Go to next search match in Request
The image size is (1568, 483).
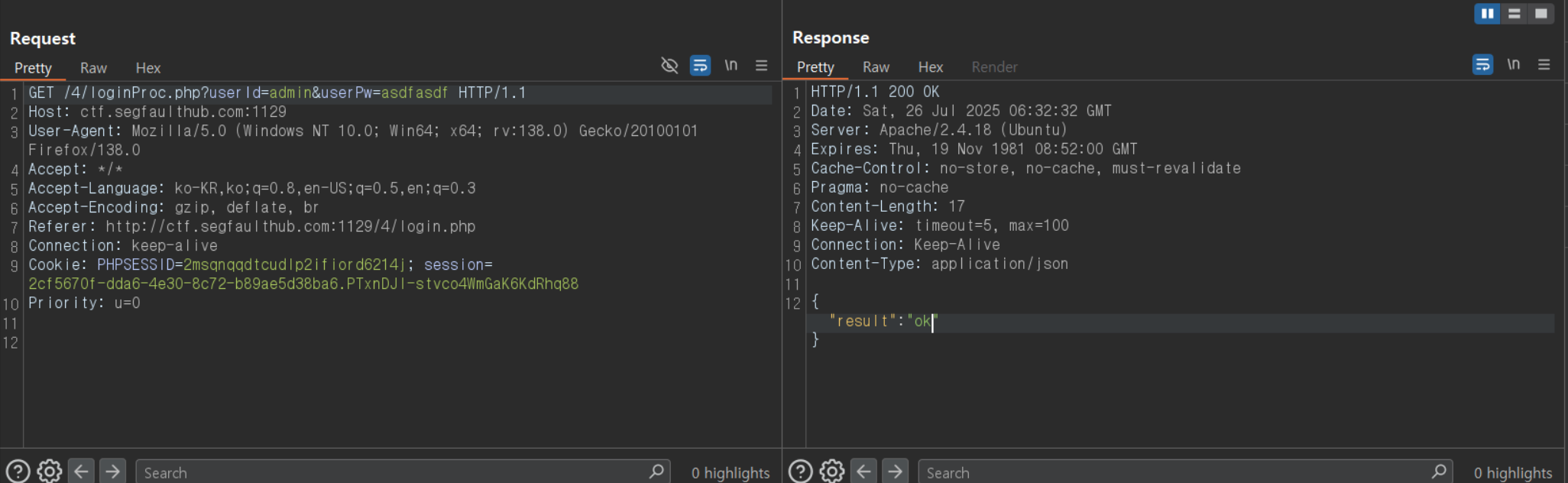[112, 472]
